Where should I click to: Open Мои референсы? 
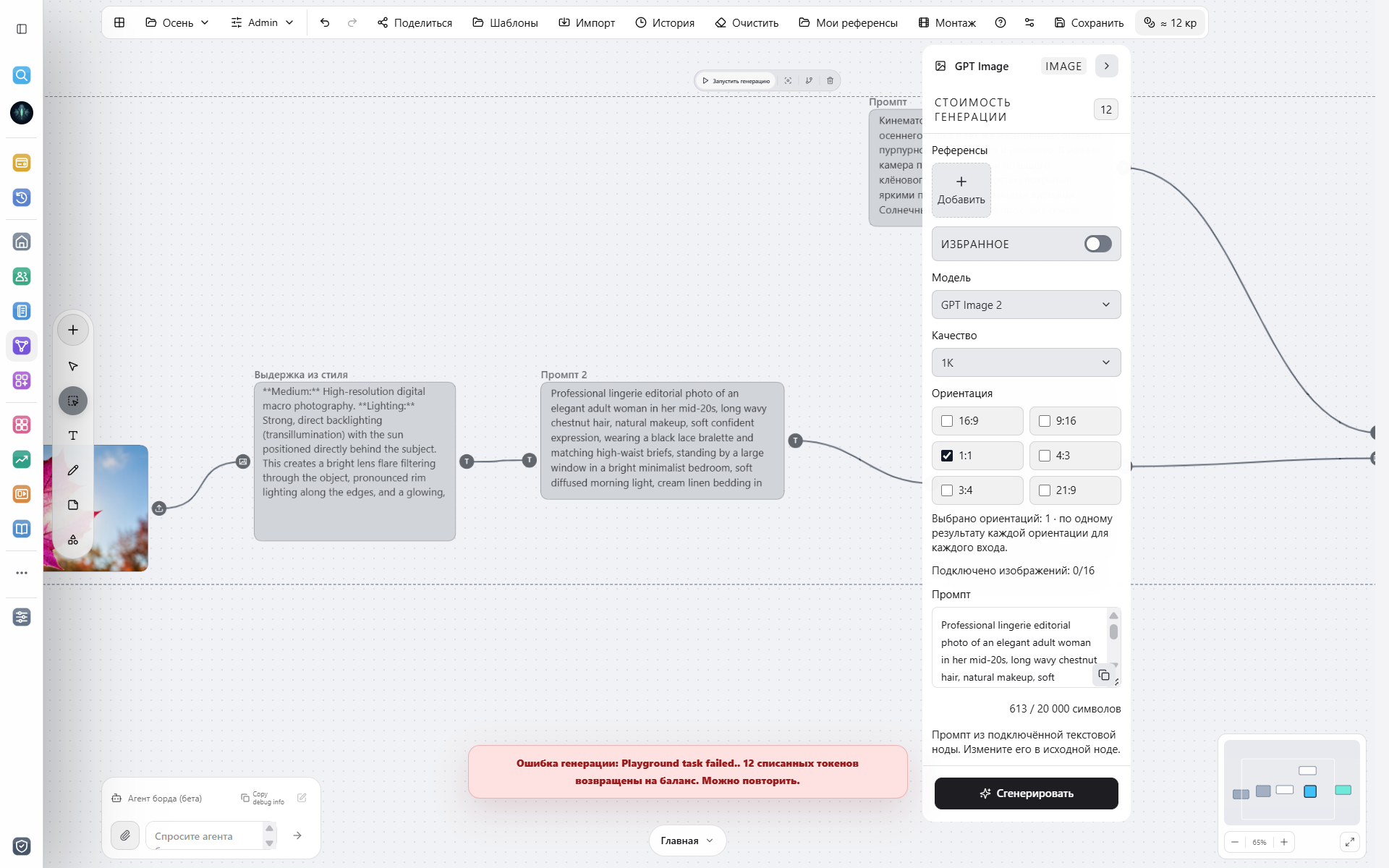848,22
